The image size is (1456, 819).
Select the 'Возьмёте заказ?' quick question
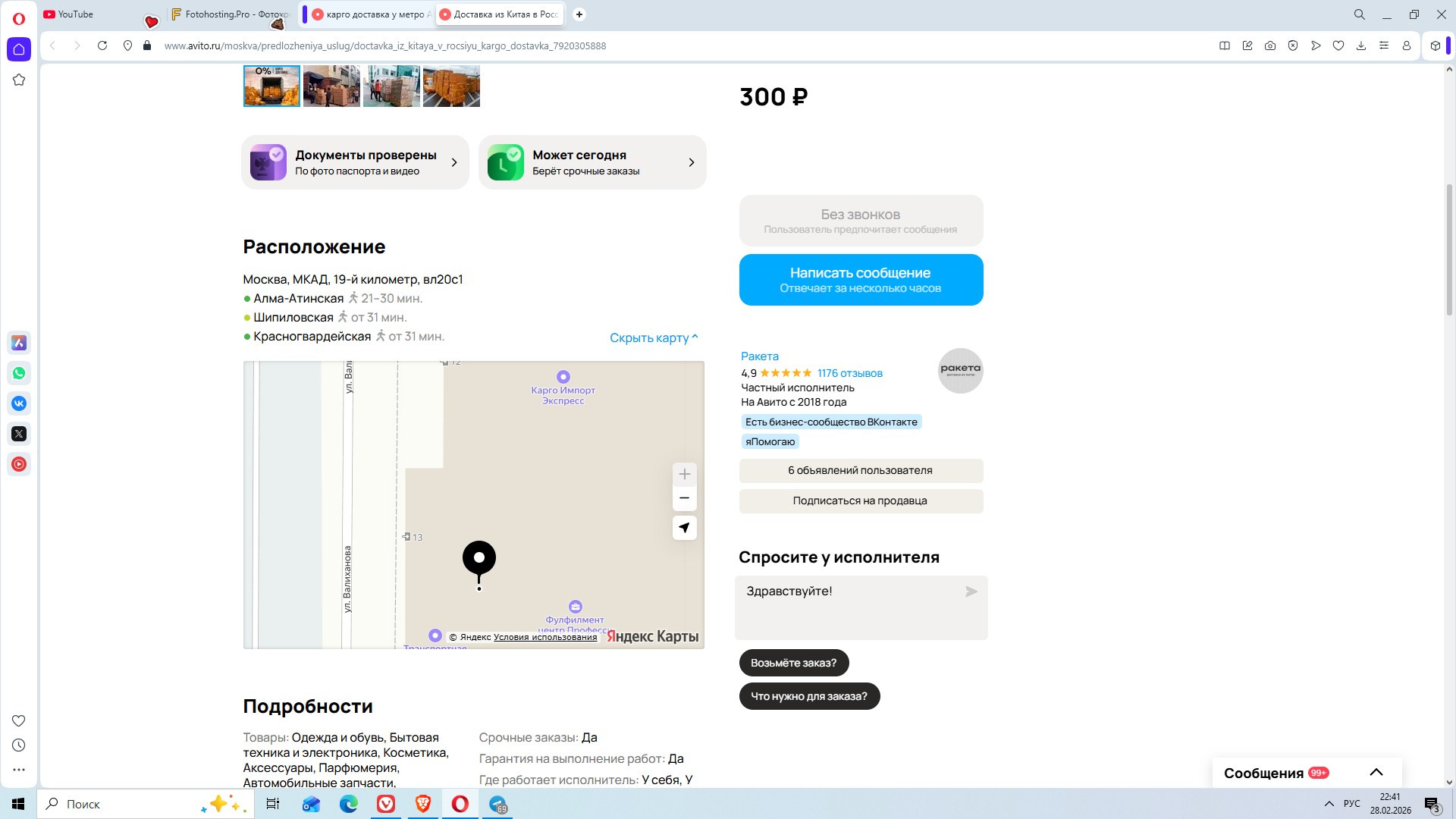coord(793,663)
